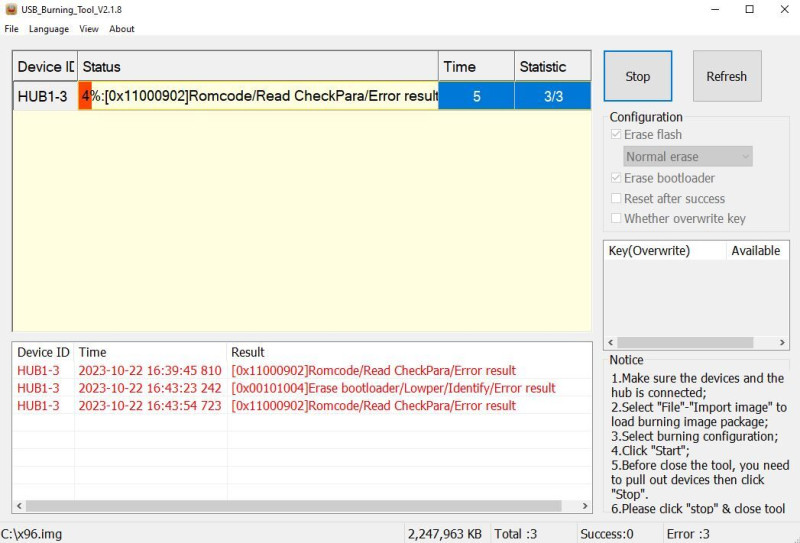Click the Statistic value 3/3 cell

553,96
